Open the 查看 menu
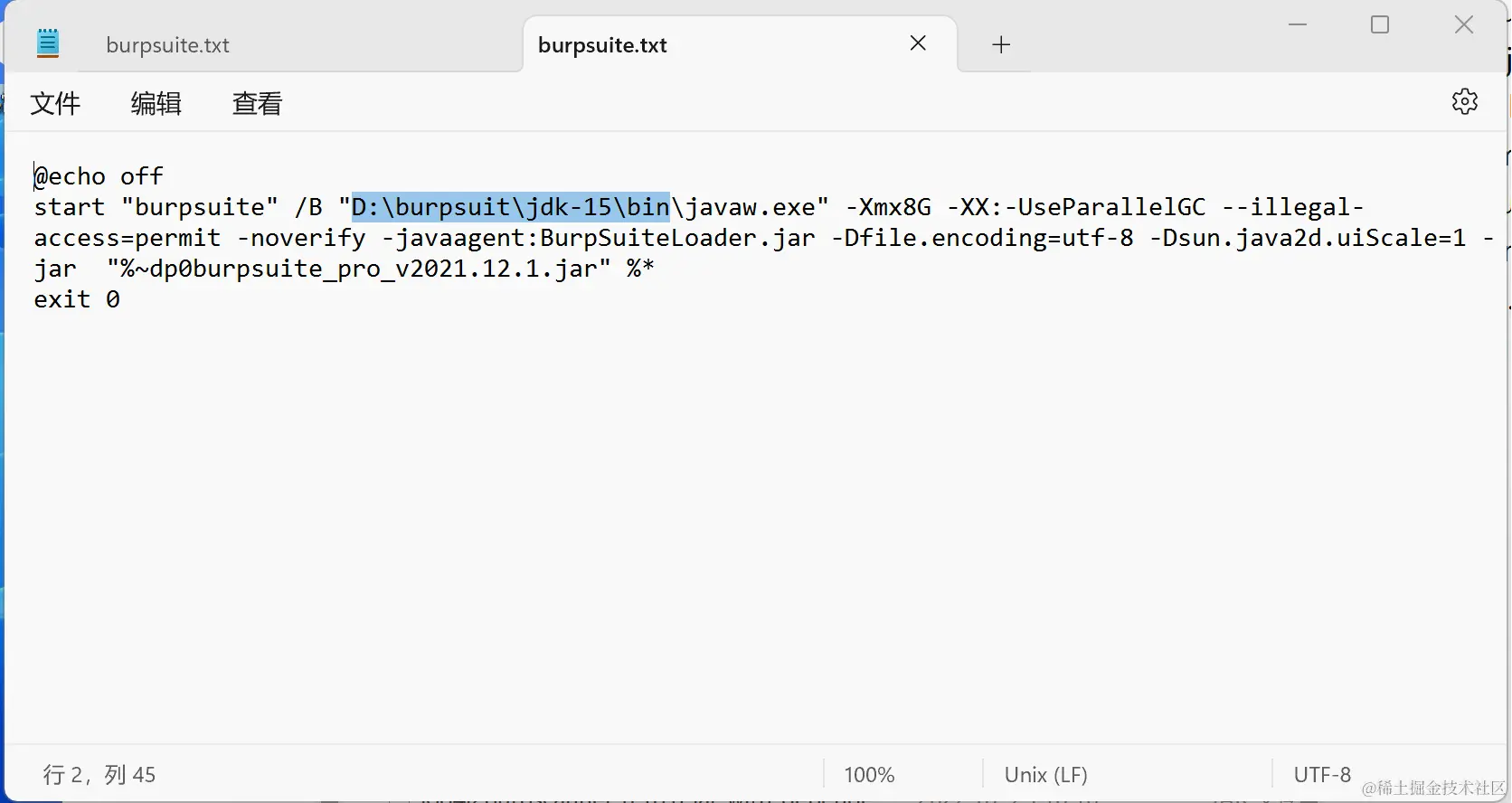 pos(257,103)
